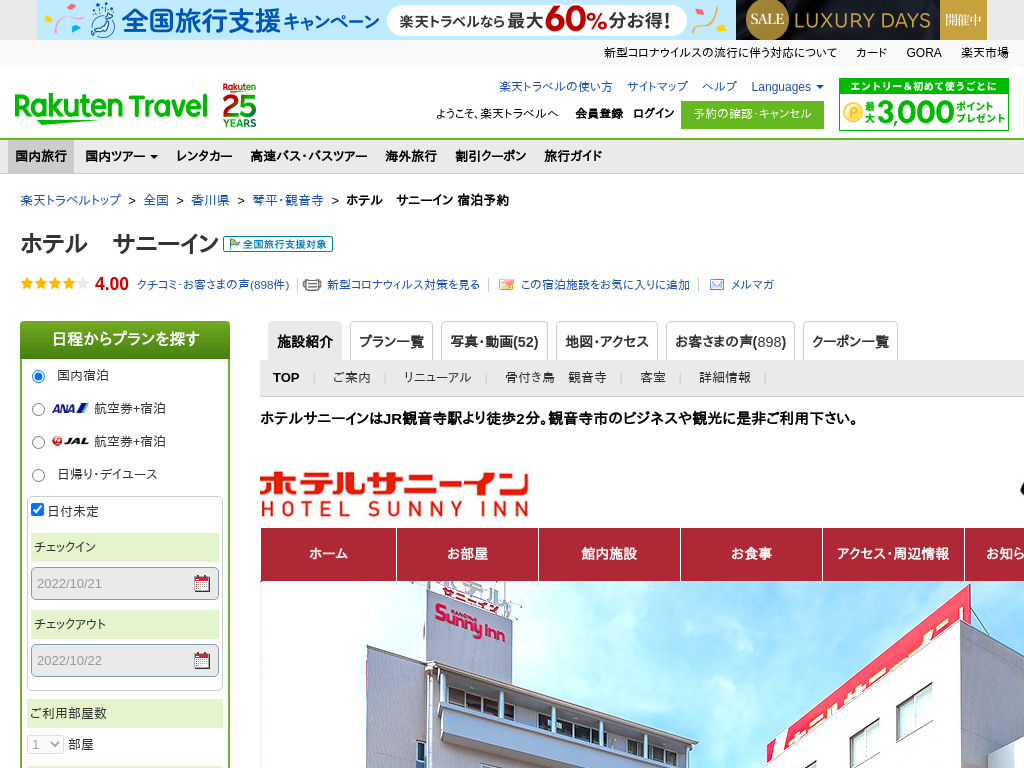Jump to the 骨付き鳥 観音寺 sub-section
This screenshot has width=1024, height=768.
tap(556, 377)
